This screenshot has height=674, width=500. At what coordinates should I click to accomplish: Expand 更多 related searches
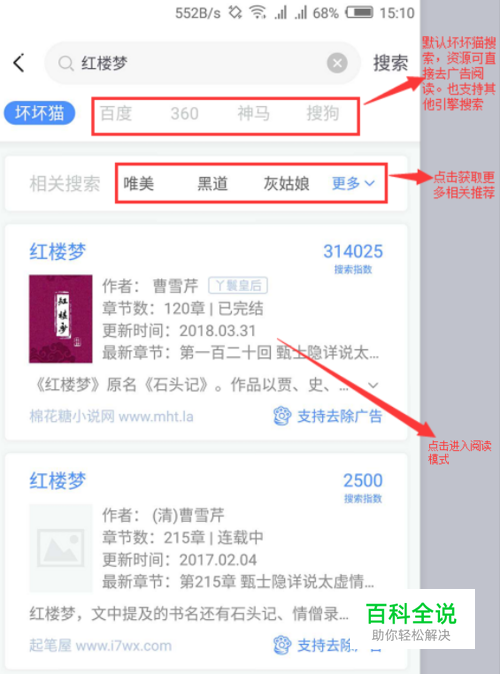[x=353, y=183]
